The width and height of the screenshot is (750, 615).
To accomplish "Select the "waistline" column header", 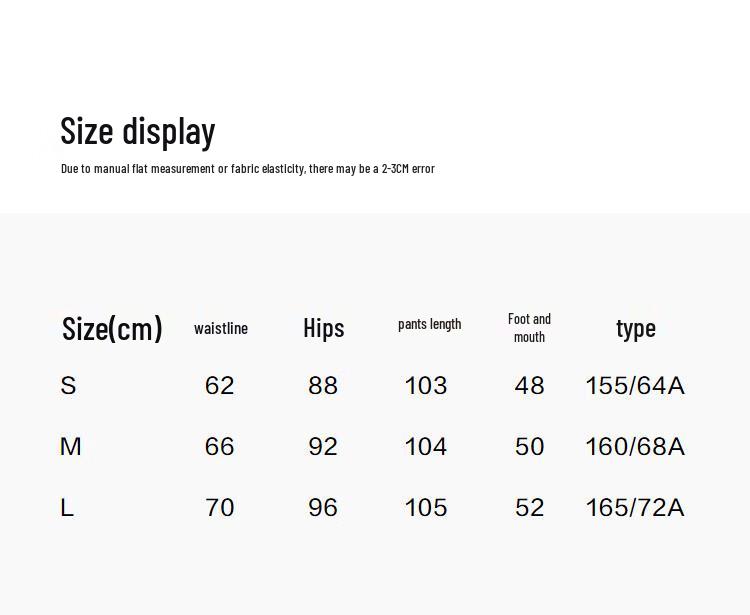I will tap(221, 328).
